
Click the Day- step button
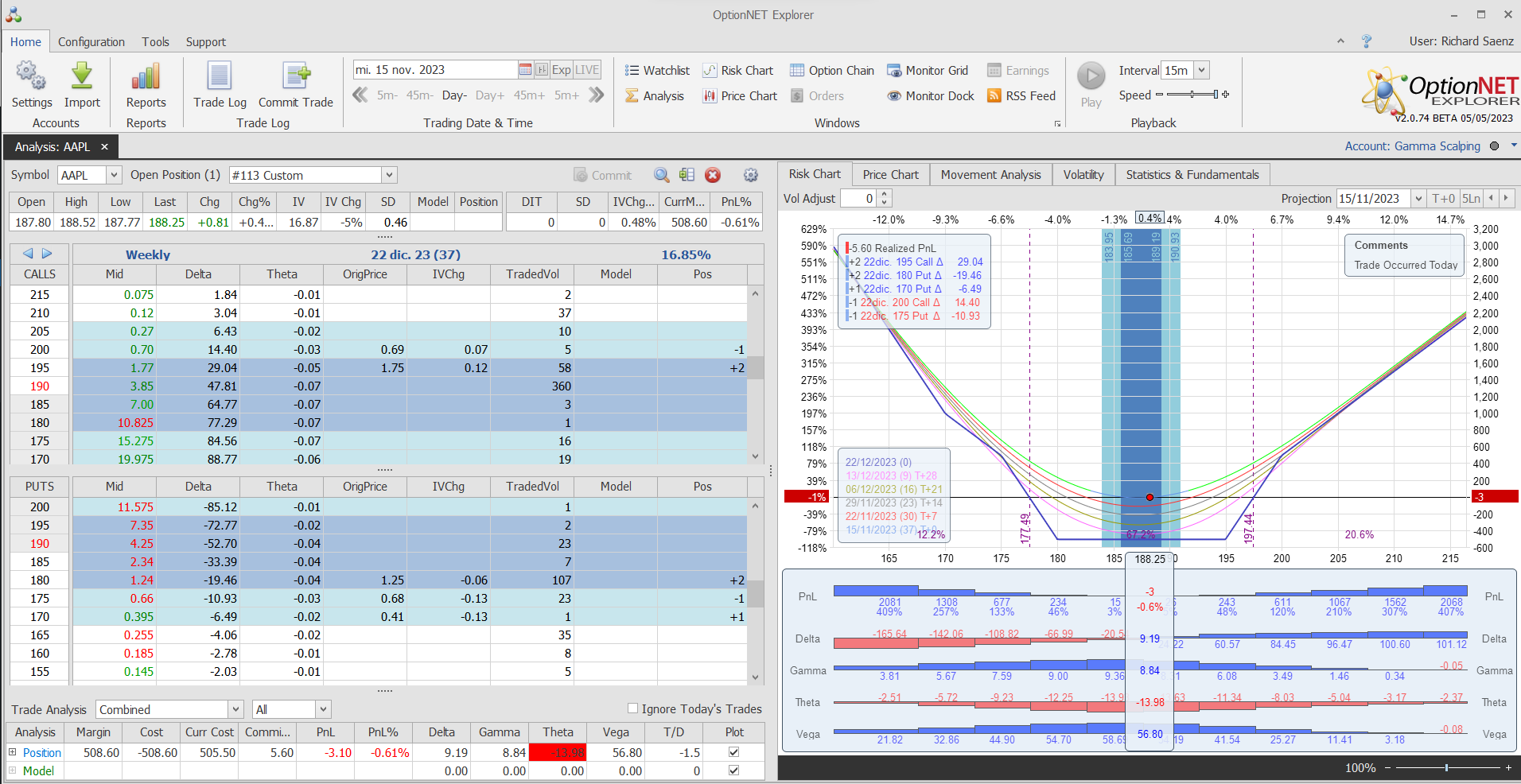point(454,95)
